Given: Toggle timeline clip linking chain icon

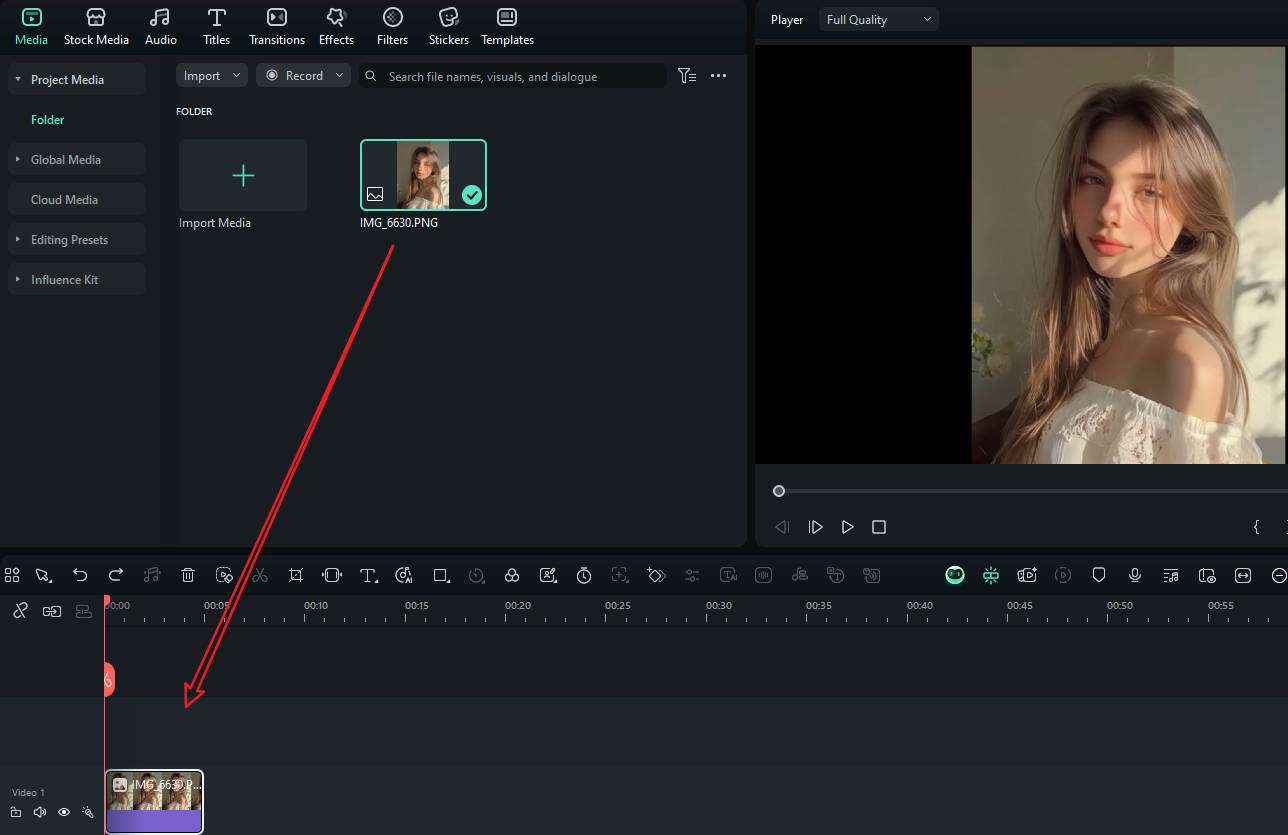Looking at the screenshot, I should click(x=20, y=611).
